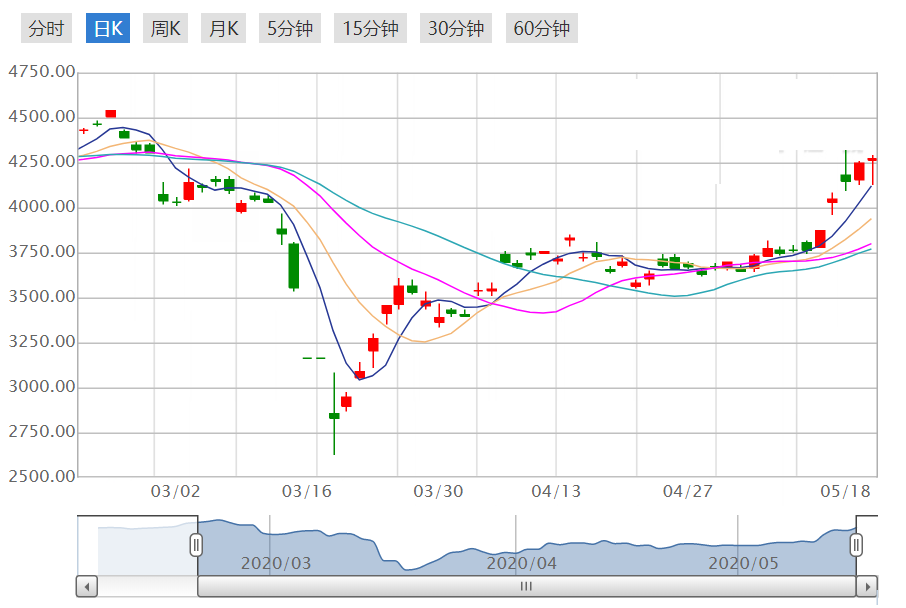
Task: Choose the 15分钟 interval button
Action: pos(370,28)
